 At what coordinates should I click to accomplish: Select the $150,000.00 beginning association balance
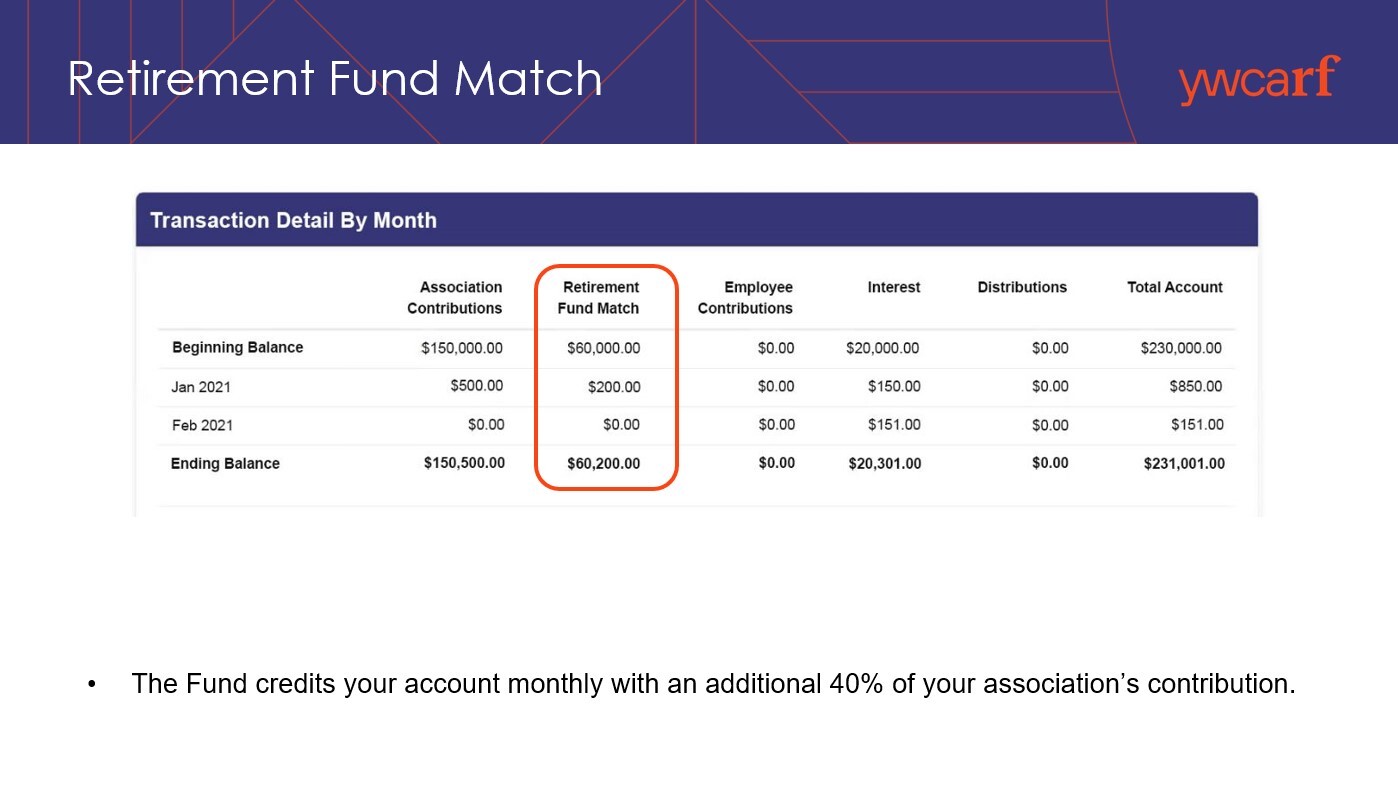[x=462, y=348]
